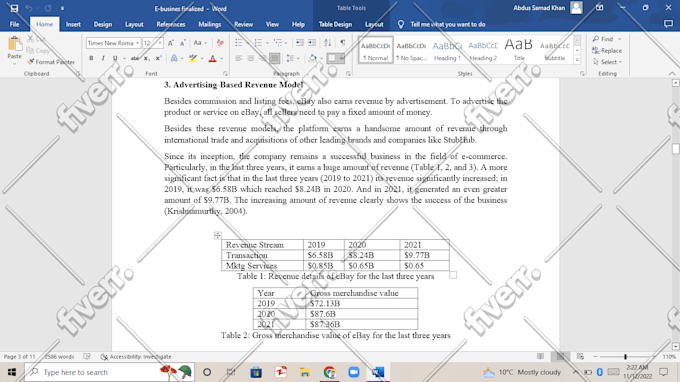
Task: Click the Bullets list icon
Action: point(239,43)
